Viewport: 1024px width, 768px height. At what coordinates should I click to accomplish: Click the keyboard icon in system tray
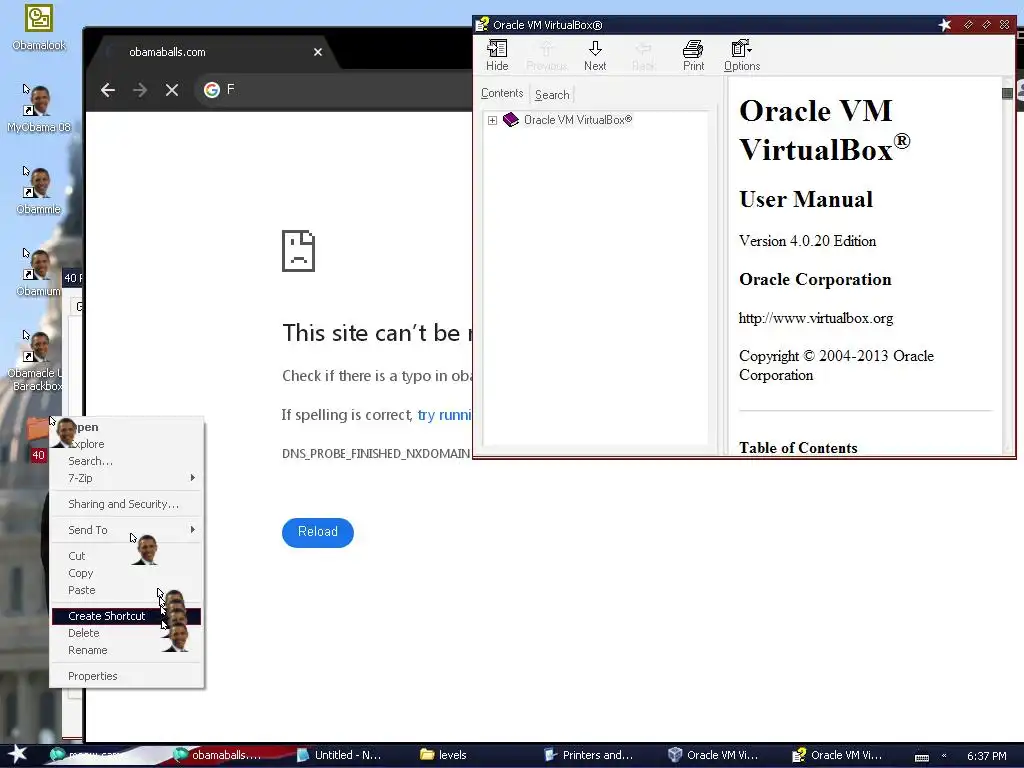[921, 757]
